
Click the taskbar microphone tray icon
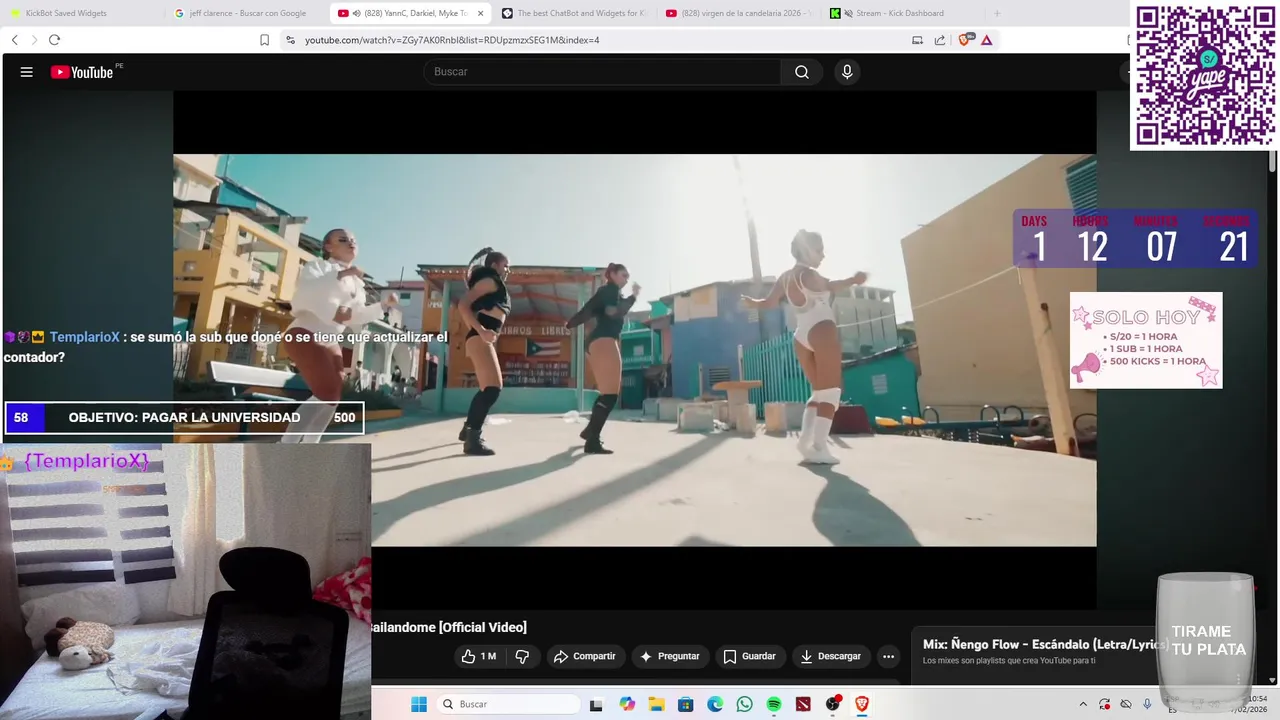pyautogui.click(x=1147, y=704)
